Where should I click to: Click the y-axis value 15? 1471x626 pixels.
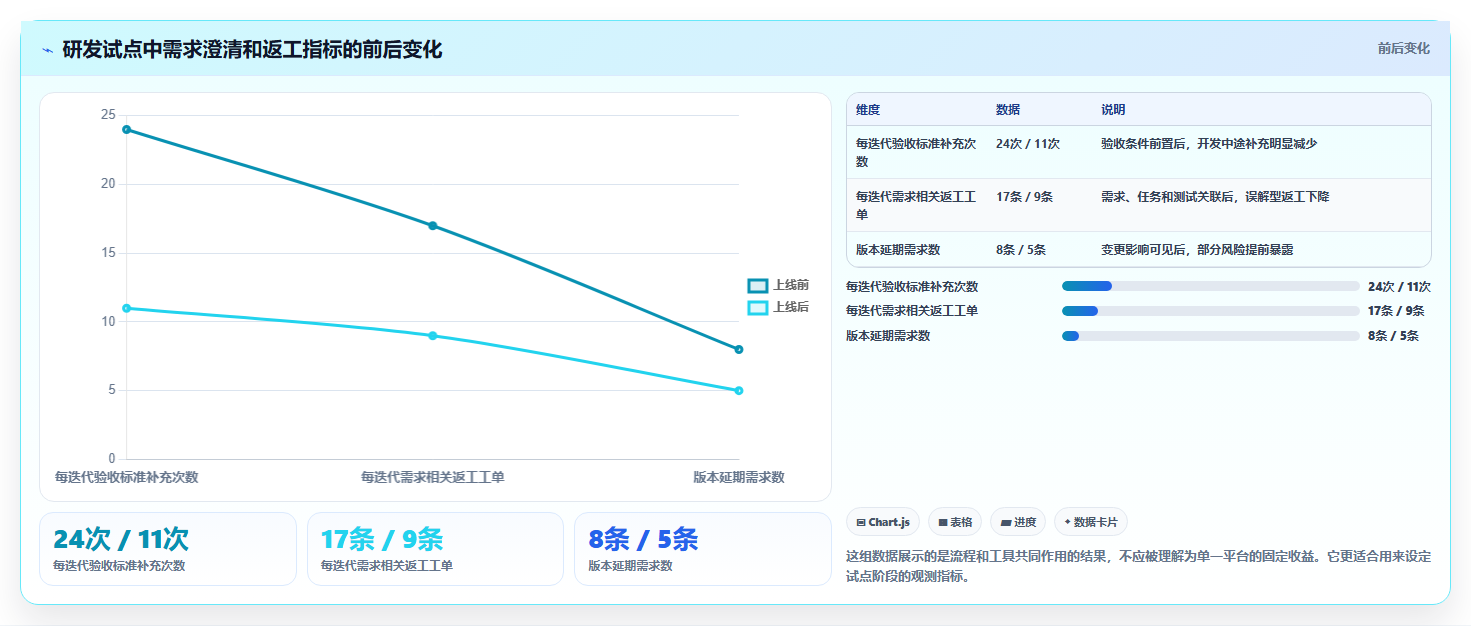tap(108, 253)
